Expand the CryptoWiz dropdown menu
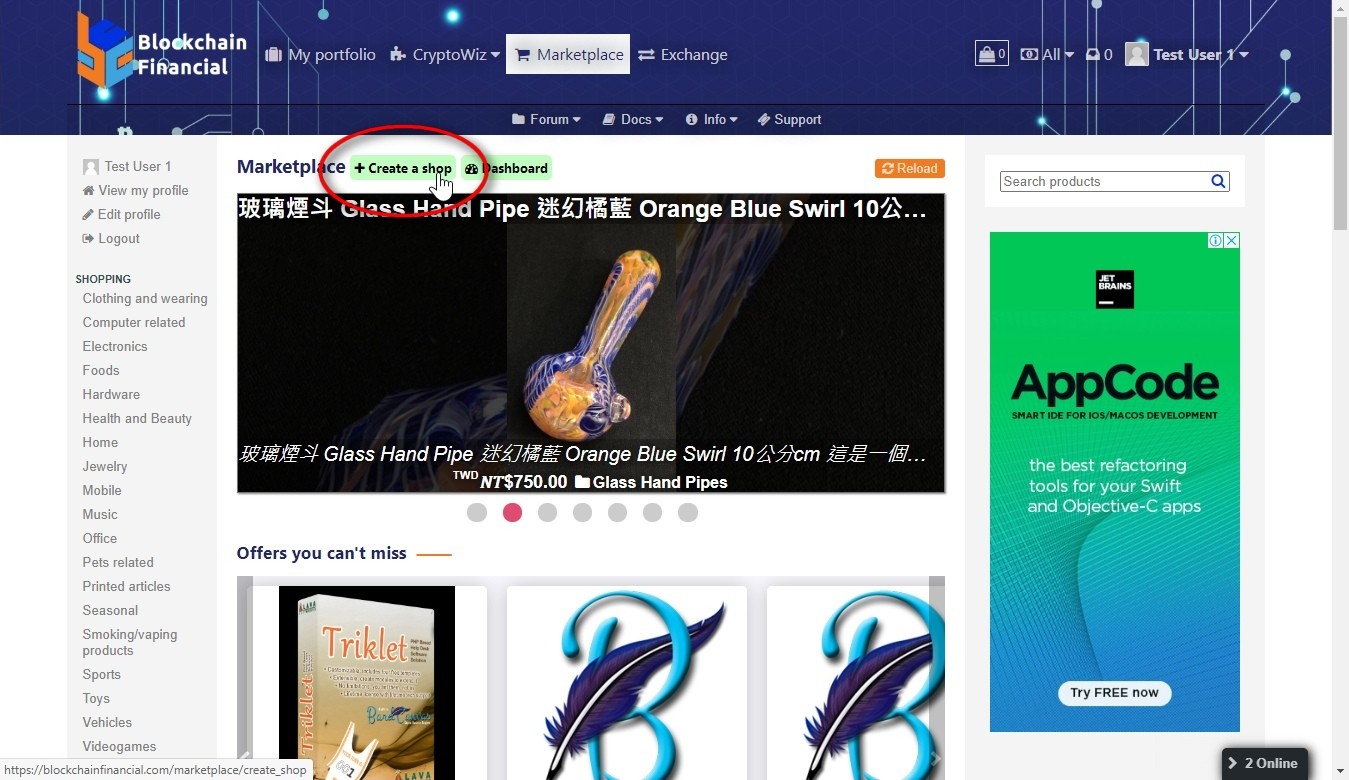Viewport: 1349px width, 780px height. pos(445,55)
